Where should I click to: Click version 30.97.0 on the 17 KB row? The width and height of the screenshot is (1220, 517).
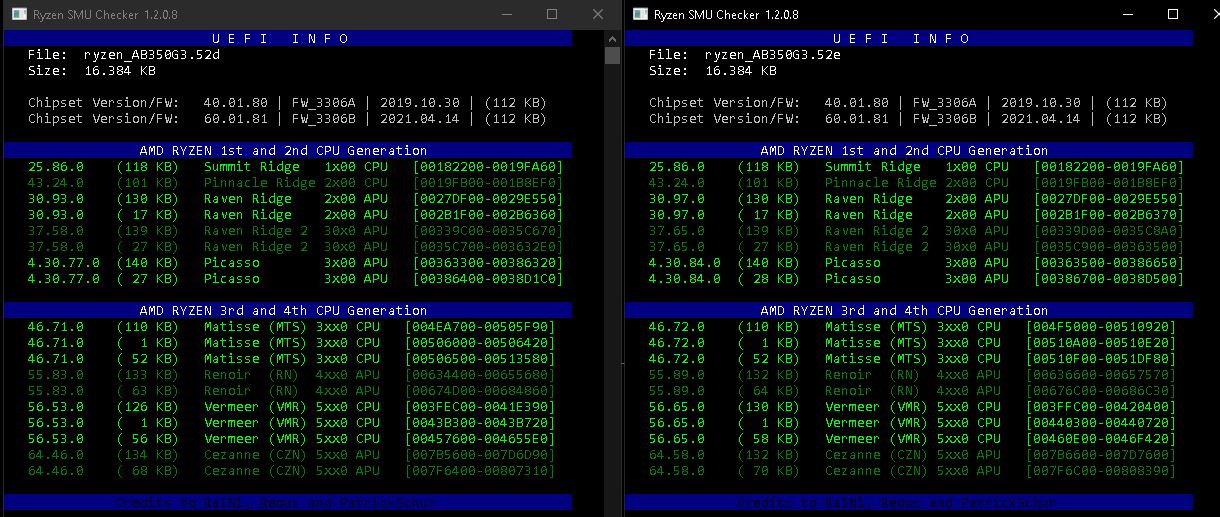677,215
